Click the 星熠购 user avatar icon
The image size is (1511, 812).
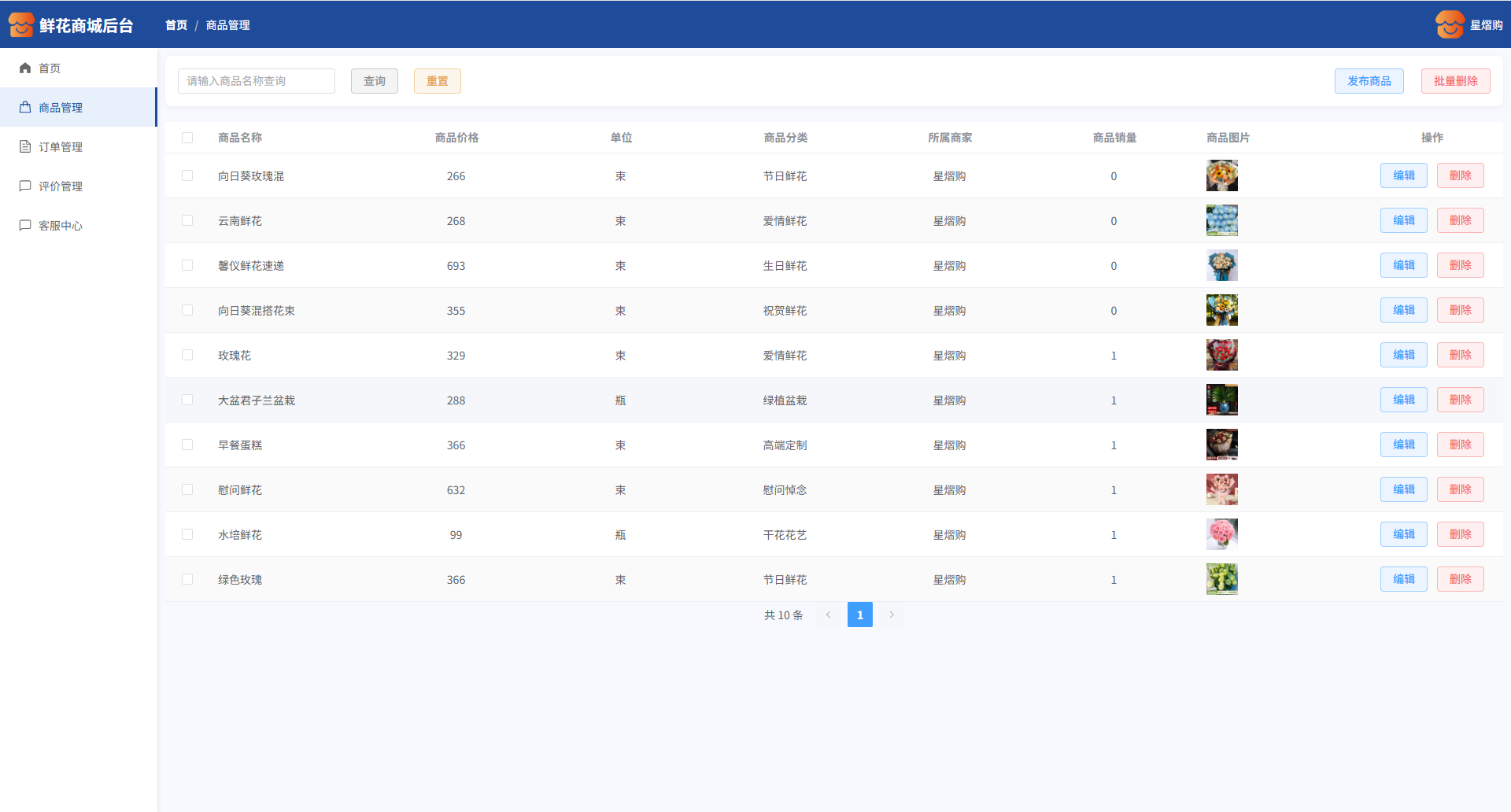(1449, 25)
